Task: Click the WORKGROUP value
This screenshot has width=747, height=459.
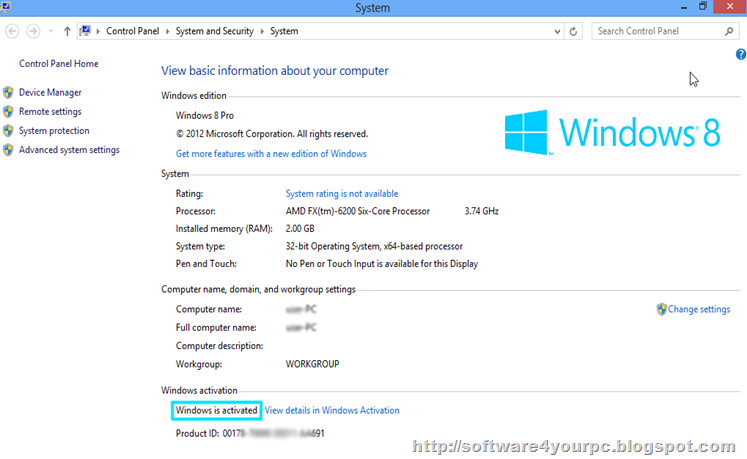Action: tap(313, 364)
